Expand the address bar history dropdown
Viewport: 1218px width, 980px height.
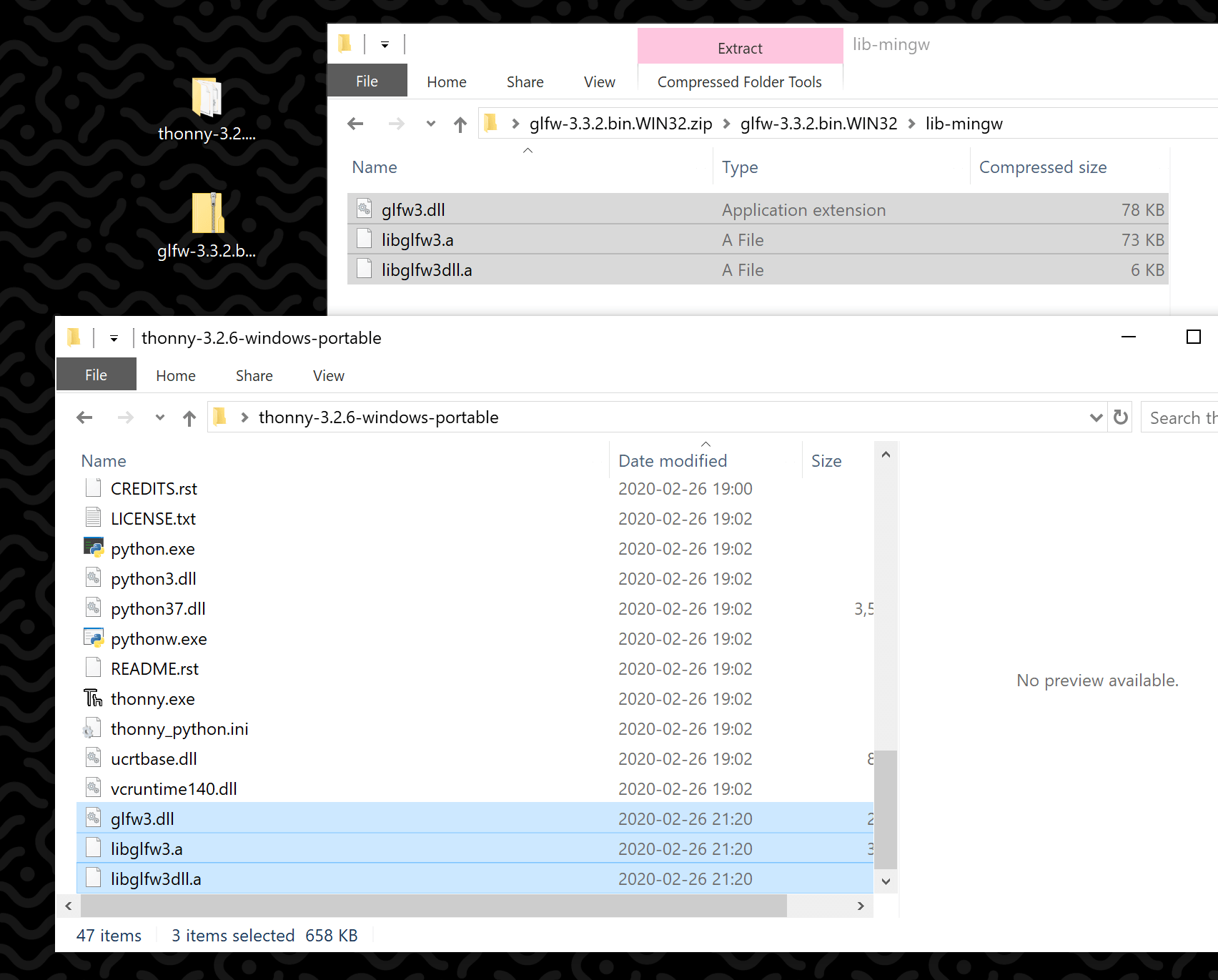[x=1096, y=417]
